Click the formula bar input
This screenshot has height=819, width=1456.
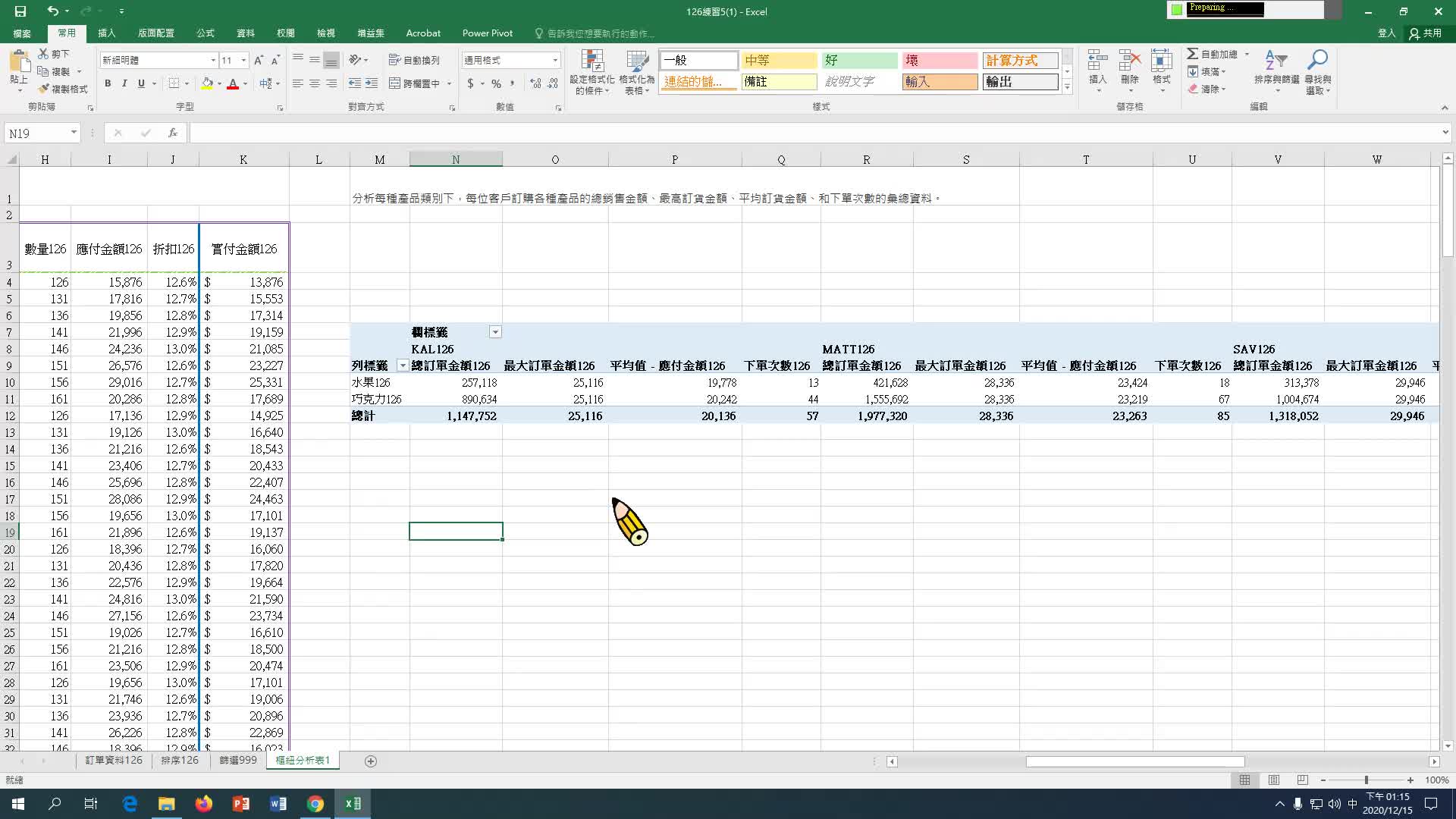point(815,133)
